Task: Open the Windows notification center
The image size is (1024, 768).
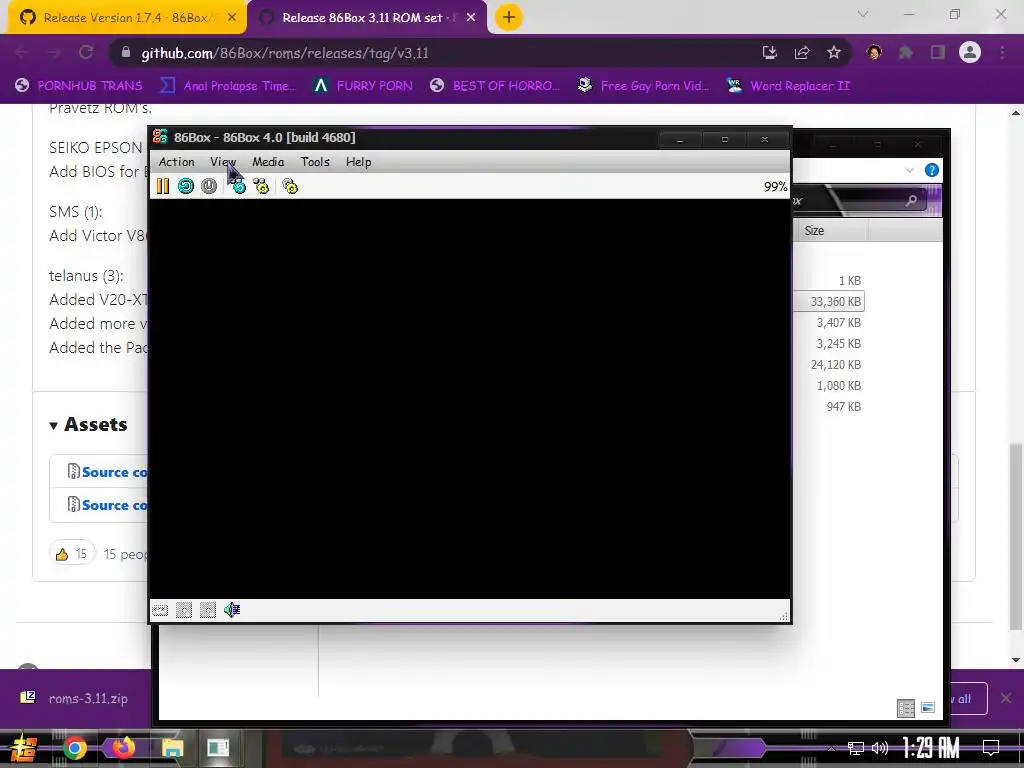Action: coord(991,748)
